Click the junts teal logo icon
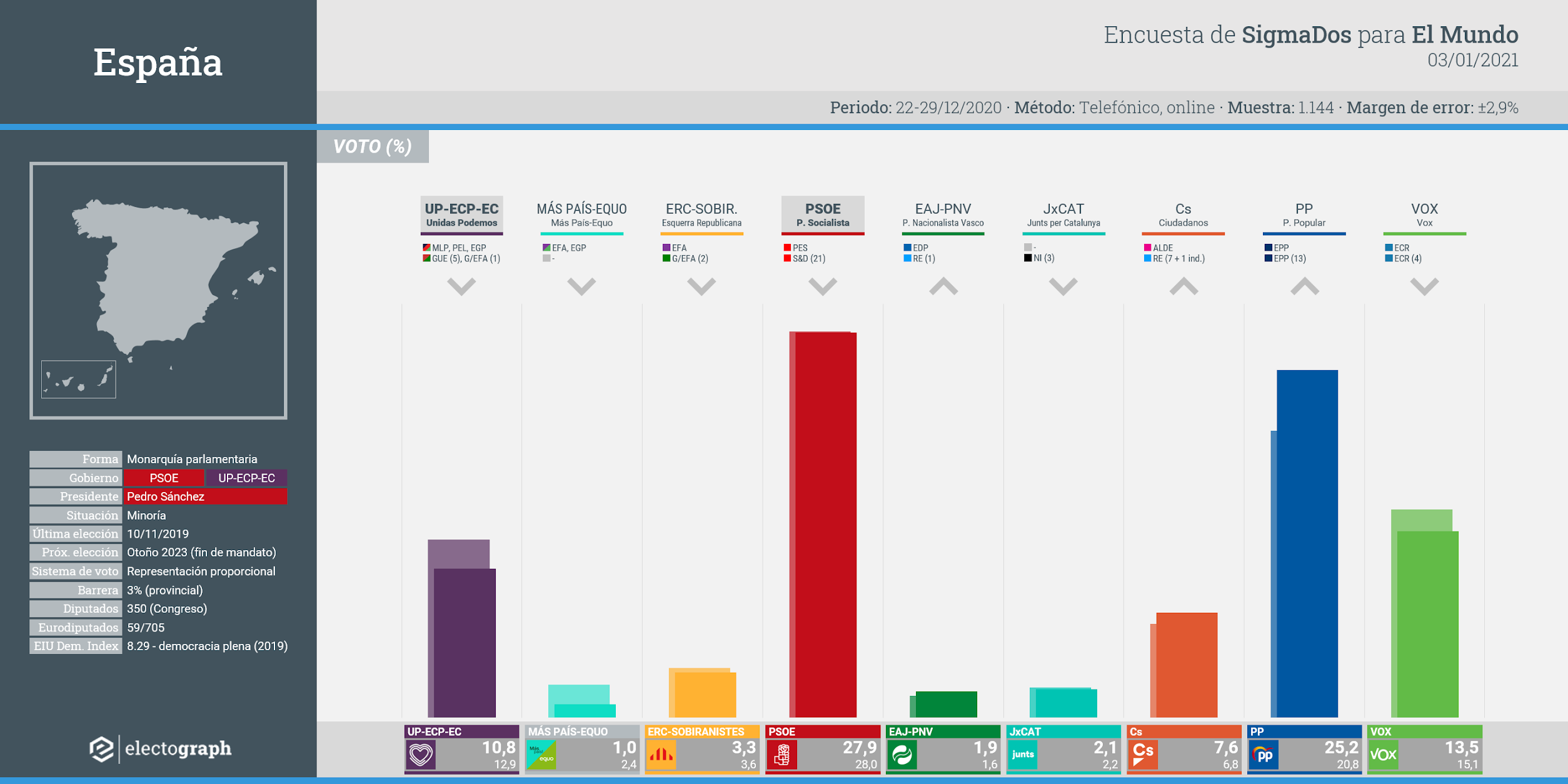The image size is (1568, 784). coord(1022,755)
